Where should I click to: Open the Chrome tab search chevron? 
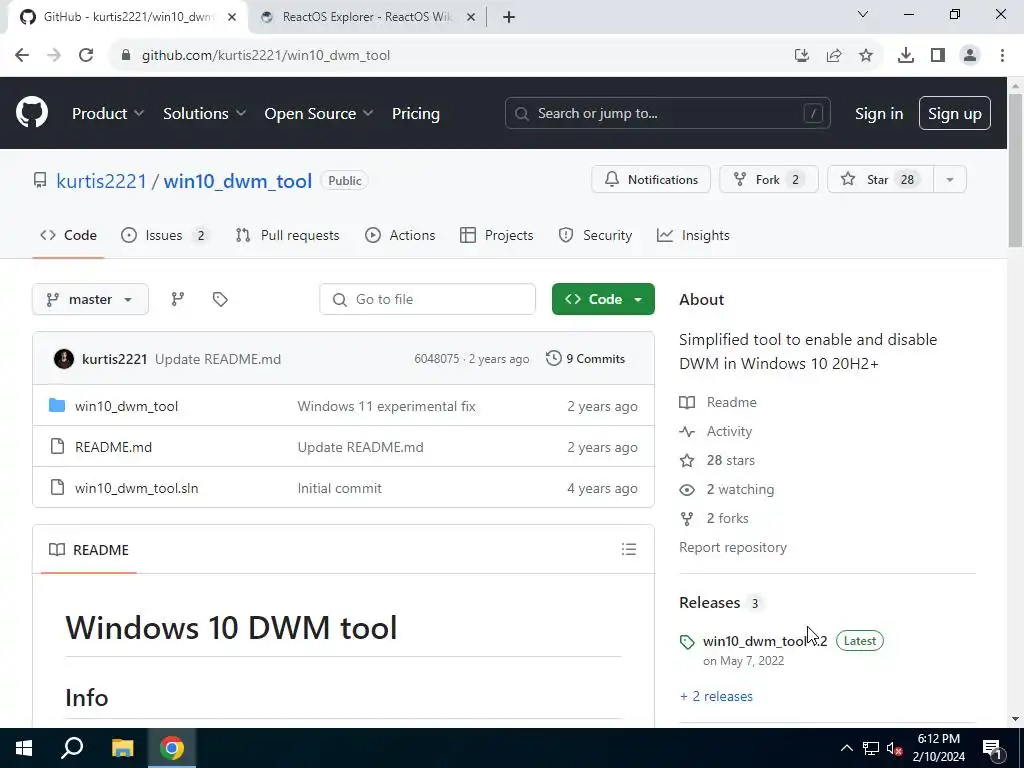click(863, 14)
